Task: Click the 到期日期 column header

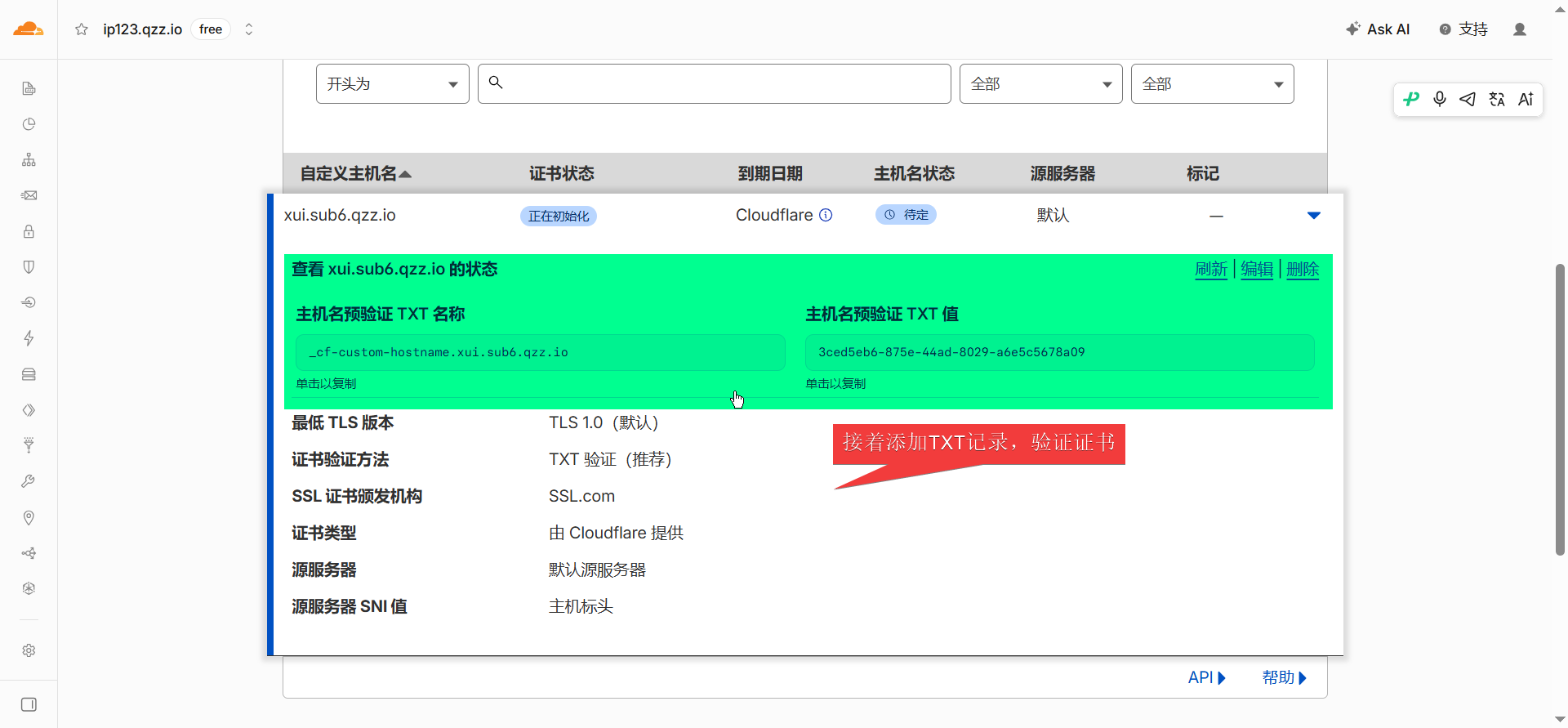Action: point(770,173)
